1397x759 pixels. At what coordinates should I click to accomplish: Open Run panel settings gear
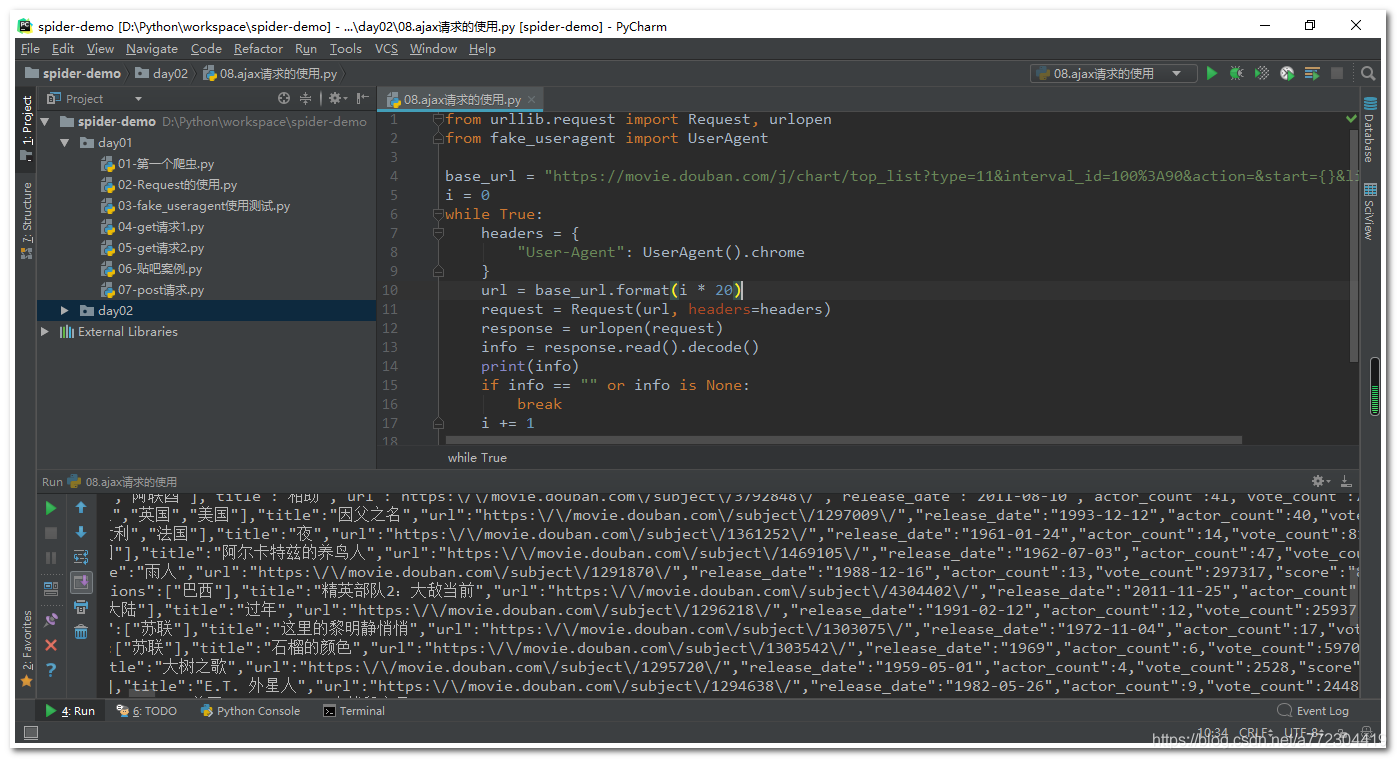[x=1321, y=481]
